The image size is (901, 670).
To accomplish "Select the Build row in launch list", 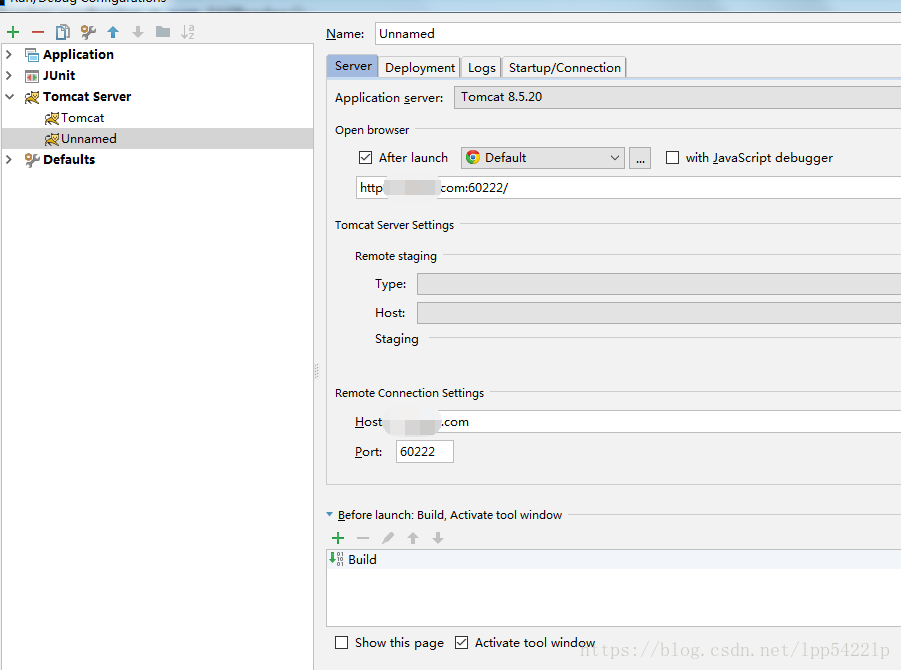I will pyautogui.click(x=614, y=559).
